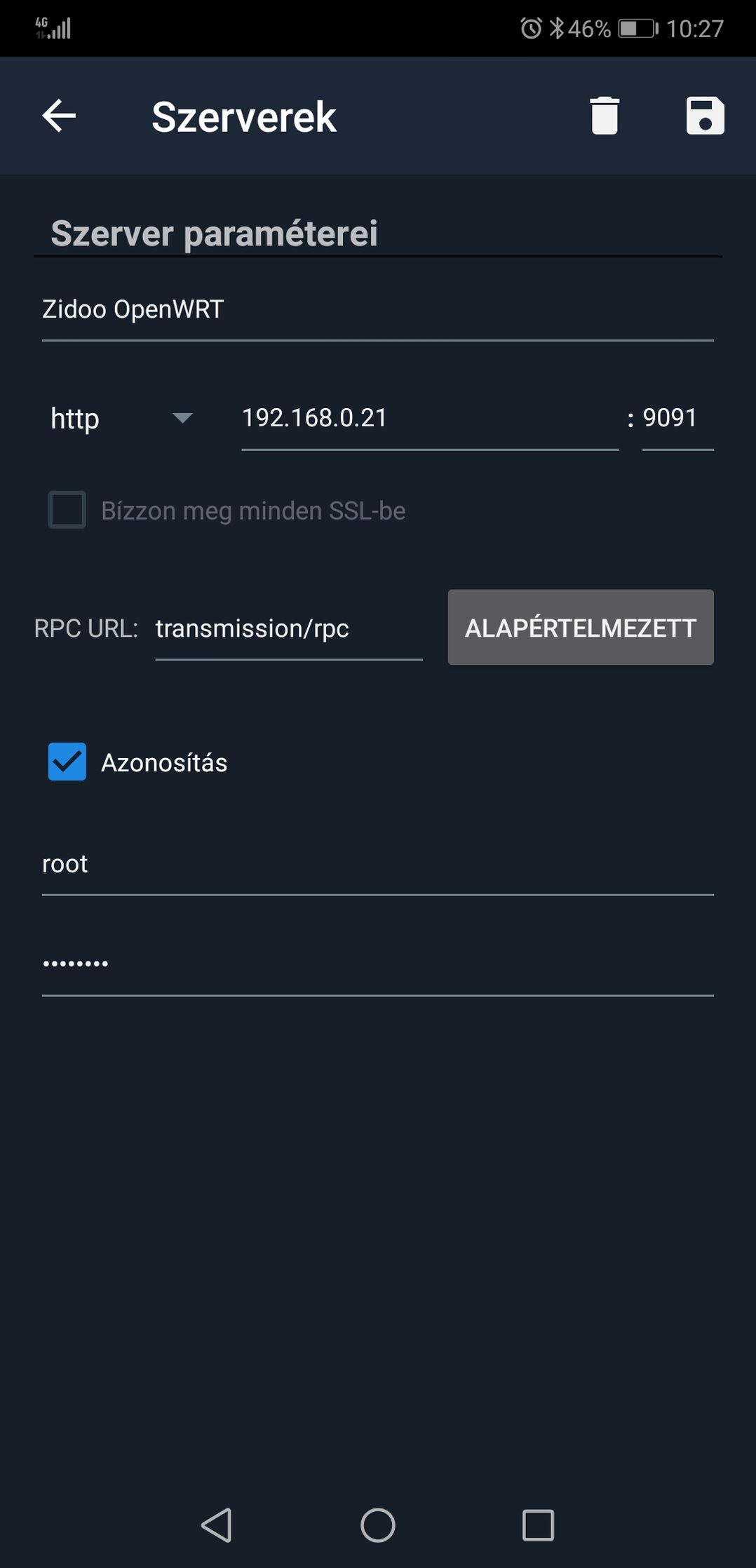
Task: Save server with floppy disk icon
Action: click(x=705, y=116)
